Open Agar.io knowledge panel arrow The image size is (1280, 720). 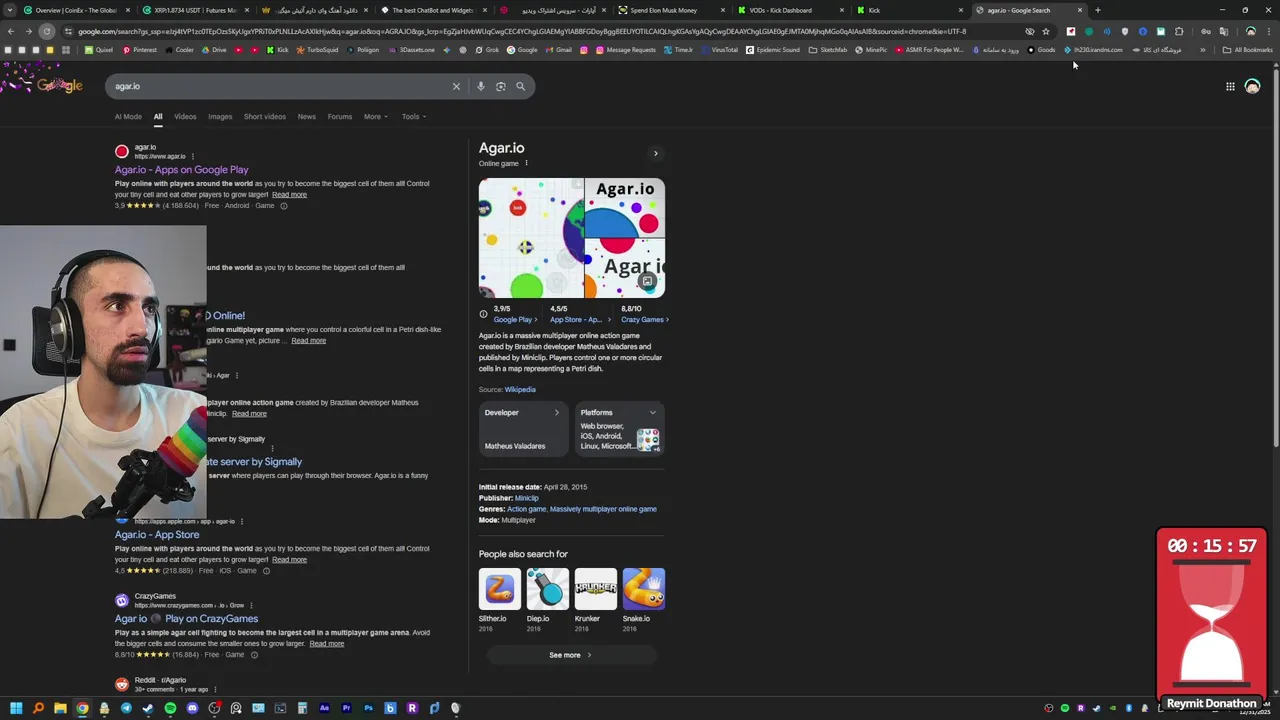[656, 153]
